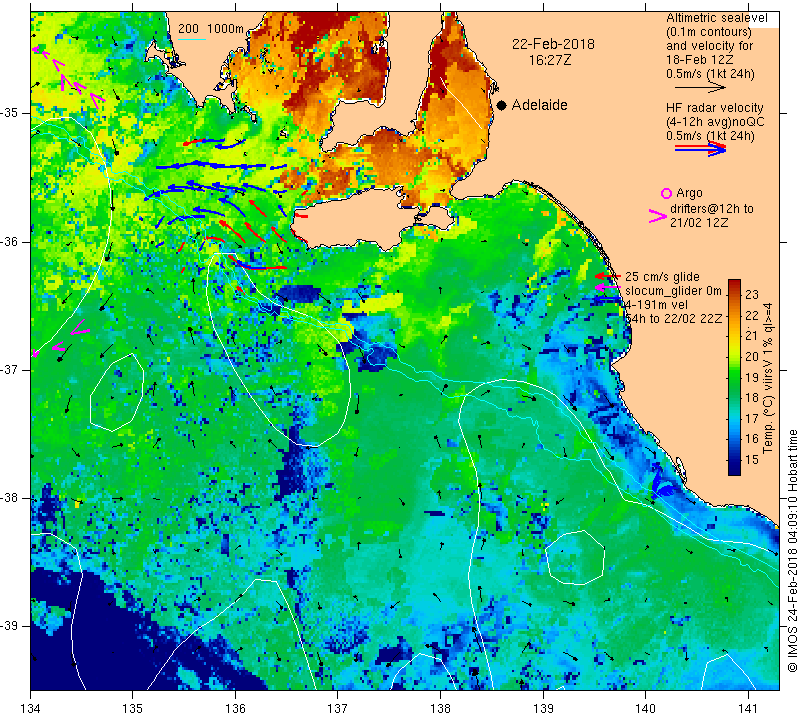Click the latitude axis label '-39'

point(10,626)
